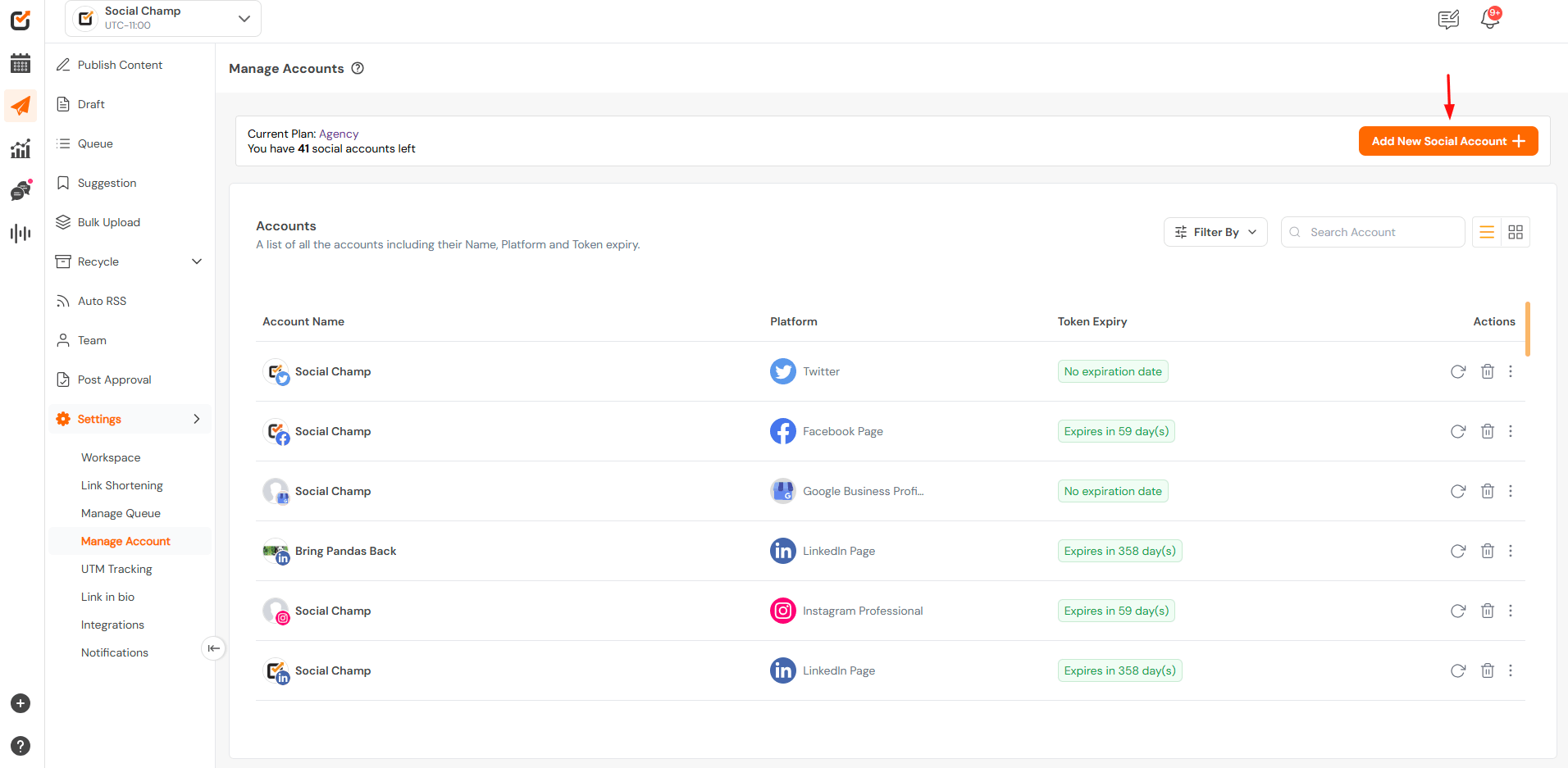This screenshot has width=1568, height=768.
Task: Switch to list view layout
Action: (1487, 232)
